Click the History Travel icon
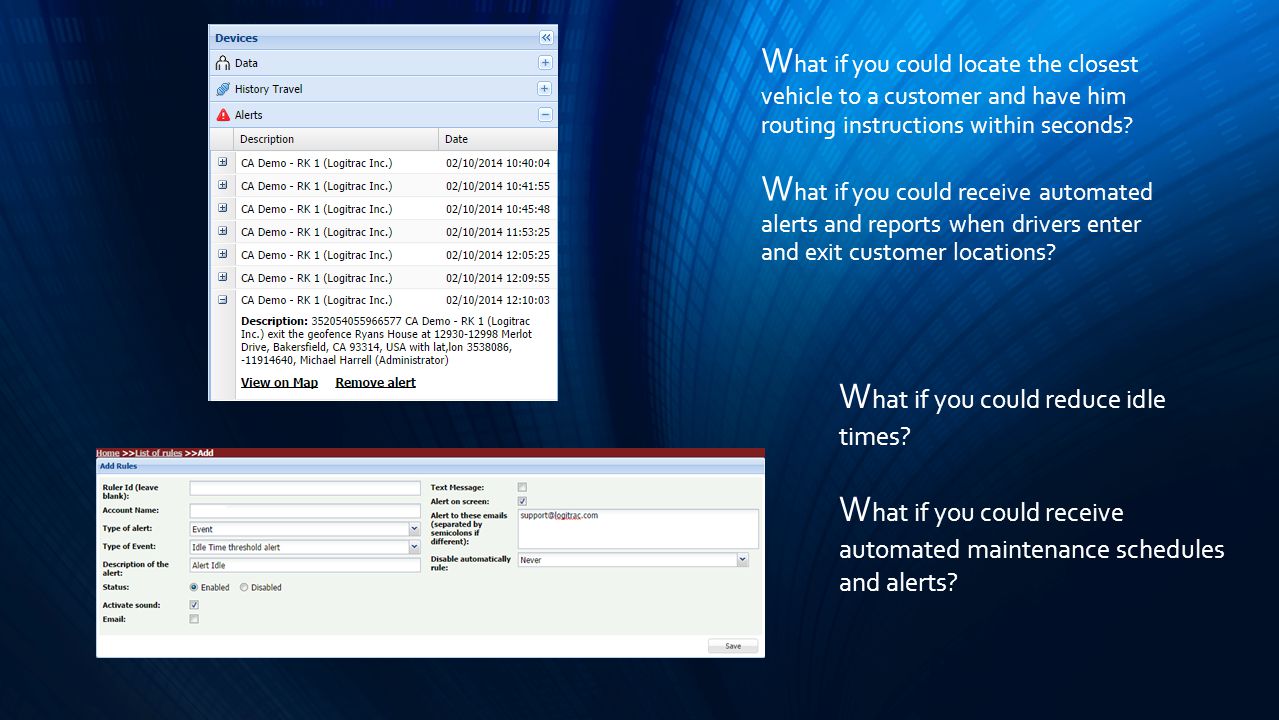 click(x=223, y=89)
